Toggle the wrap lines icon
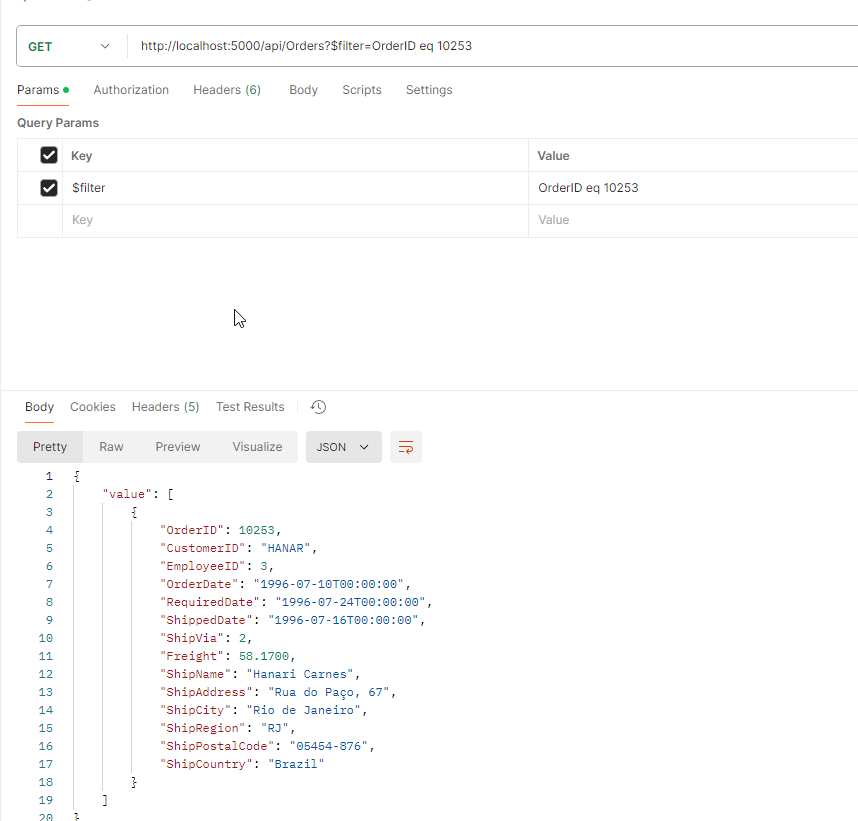 406,447
